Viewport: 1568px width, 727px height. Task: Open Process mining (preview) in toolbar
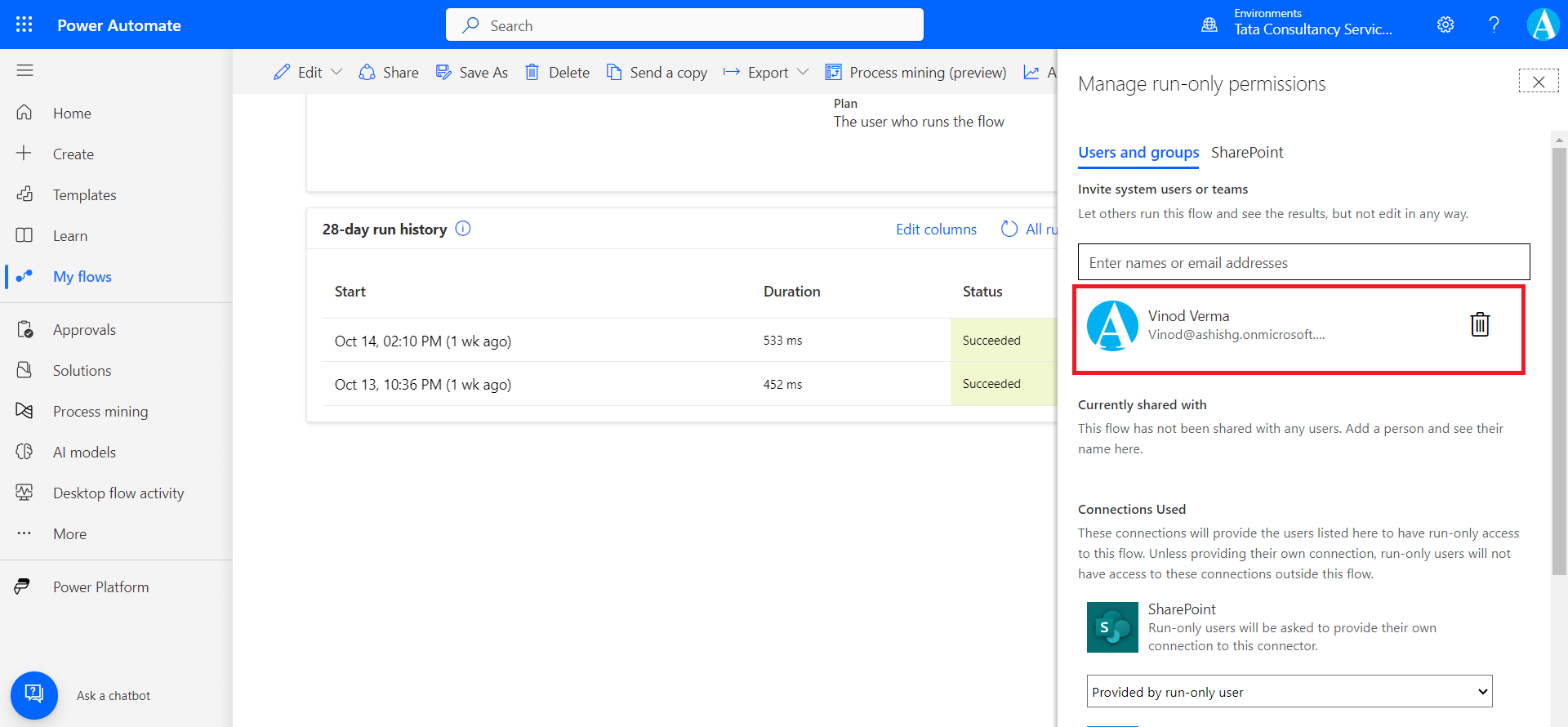tap(915, 73)
